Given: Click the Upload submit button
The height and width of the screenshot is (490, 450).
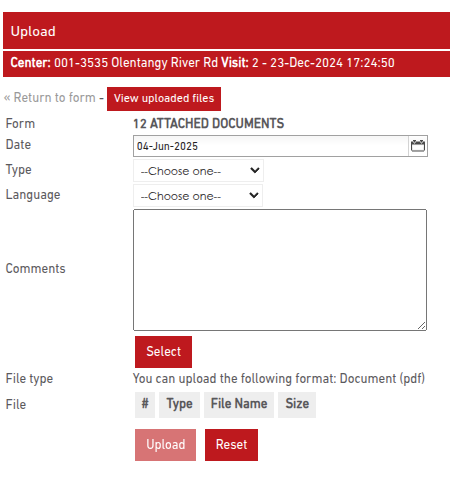Looking at the screenshot, I should [165, 445].
